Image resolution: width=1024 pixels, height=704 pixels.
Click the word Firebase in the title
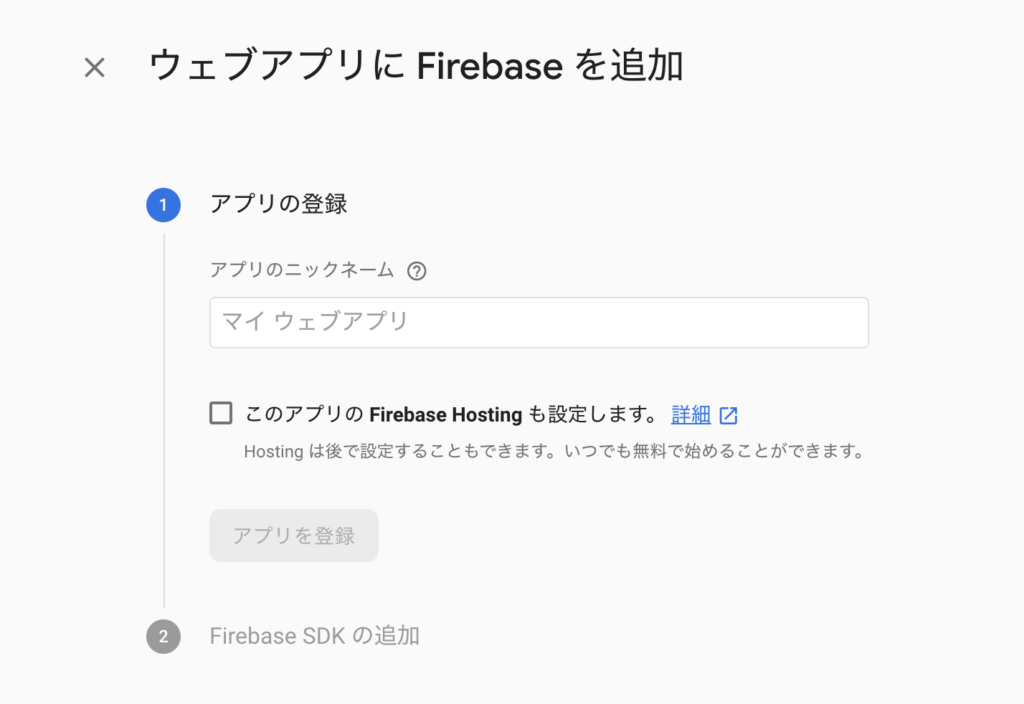point(490,66)
